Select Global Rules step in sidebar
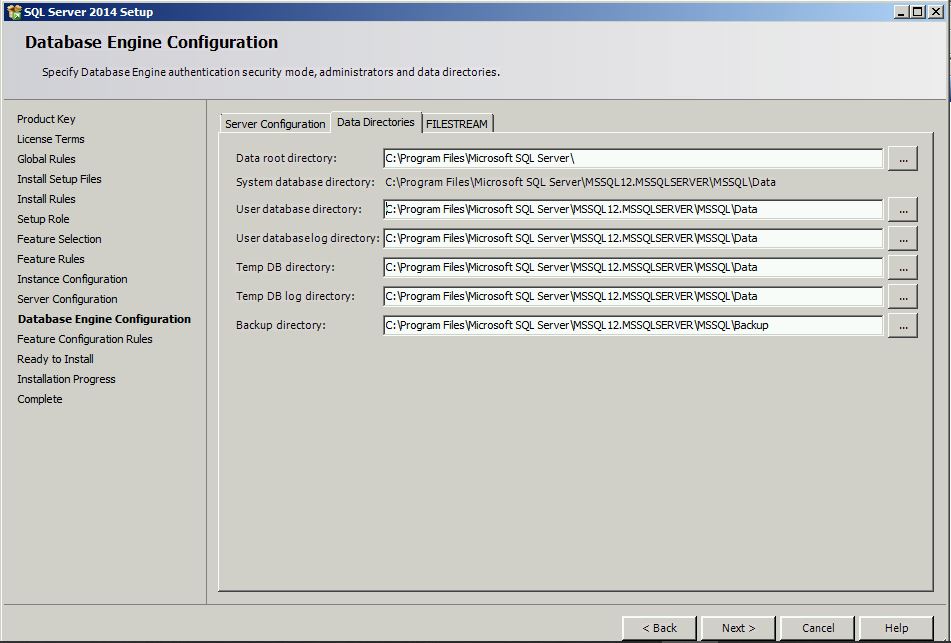 click(x=46, y=159)
